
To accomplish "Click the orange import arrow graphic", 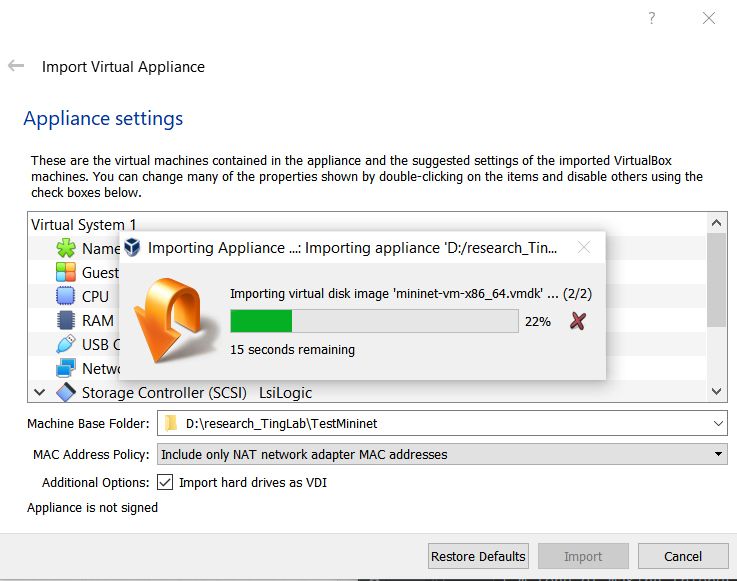I will 174,321.
